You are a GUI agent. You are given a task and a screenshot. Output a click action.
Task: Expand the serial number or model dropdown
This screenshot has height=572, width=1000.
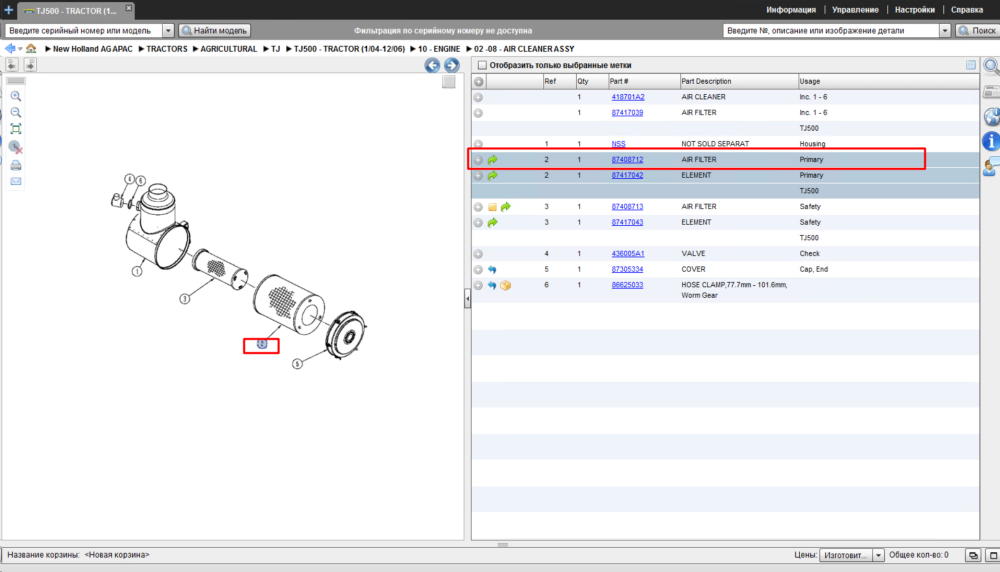coord(168,31)
